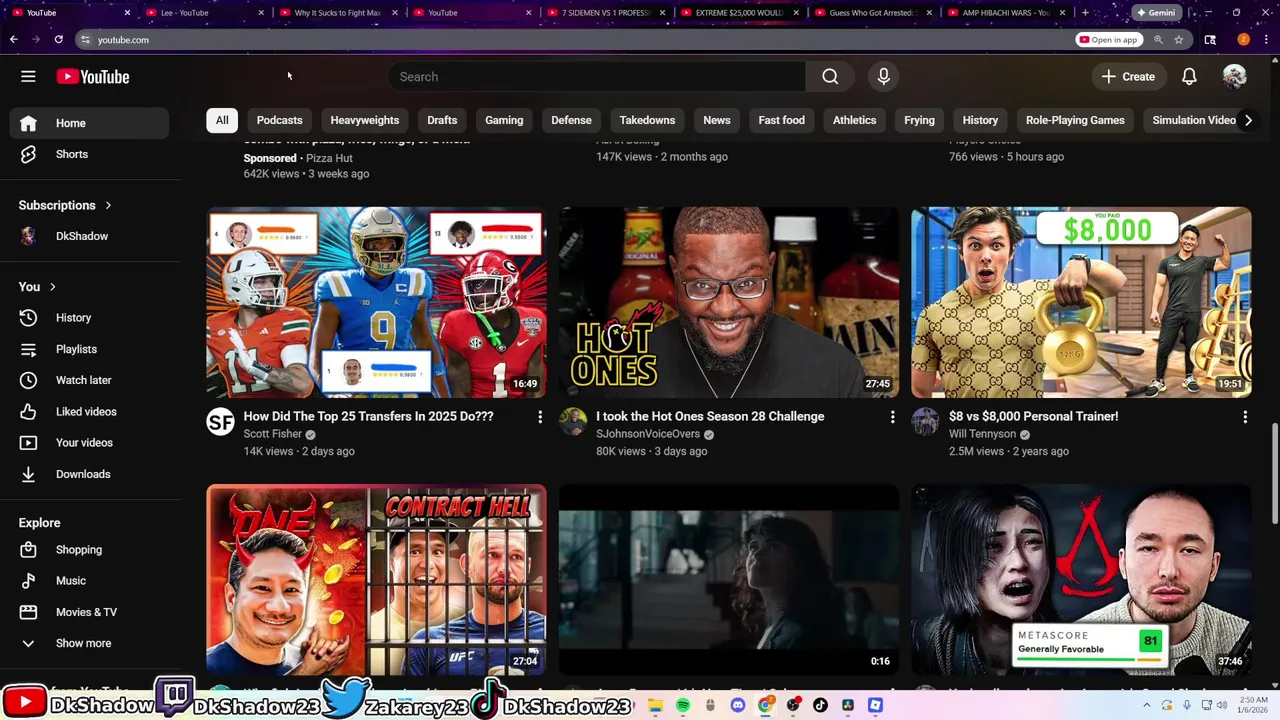Open Liked videos

(90, 412)
